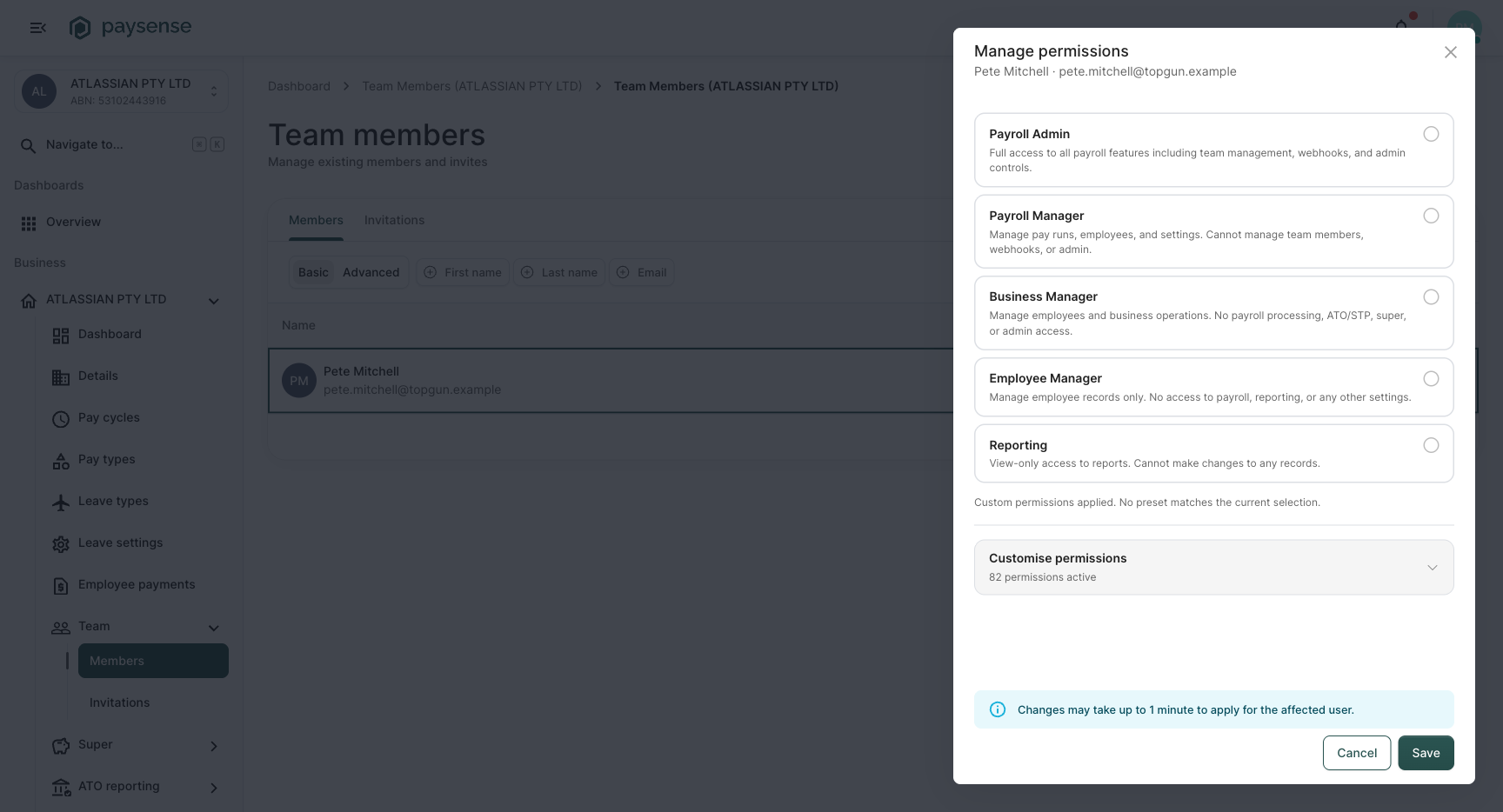Click the 'Custom permissions applied' notice text

[1147, 503]
